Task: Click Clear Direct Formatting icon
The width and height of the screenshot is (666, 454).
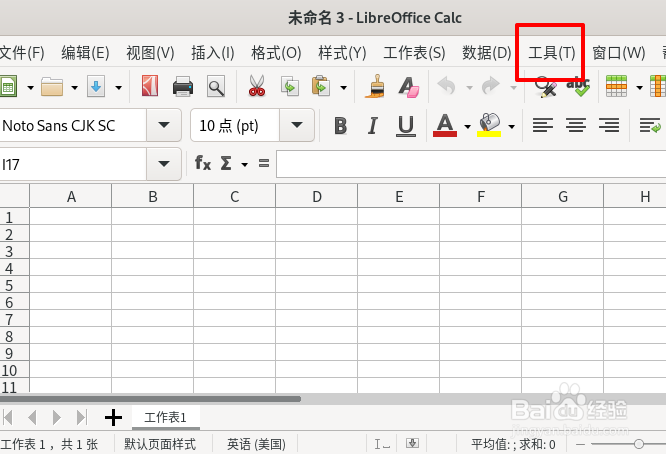Action: point(409,87)
